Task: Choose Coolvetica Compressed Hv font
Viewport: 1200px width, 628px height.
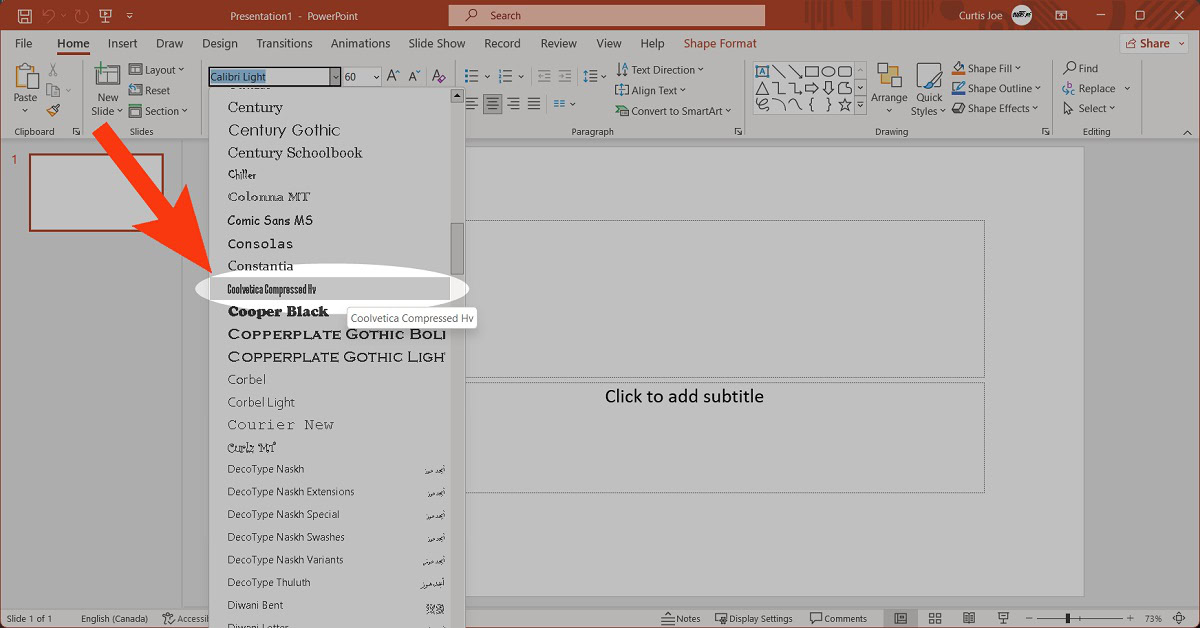Action: (272, 289)
